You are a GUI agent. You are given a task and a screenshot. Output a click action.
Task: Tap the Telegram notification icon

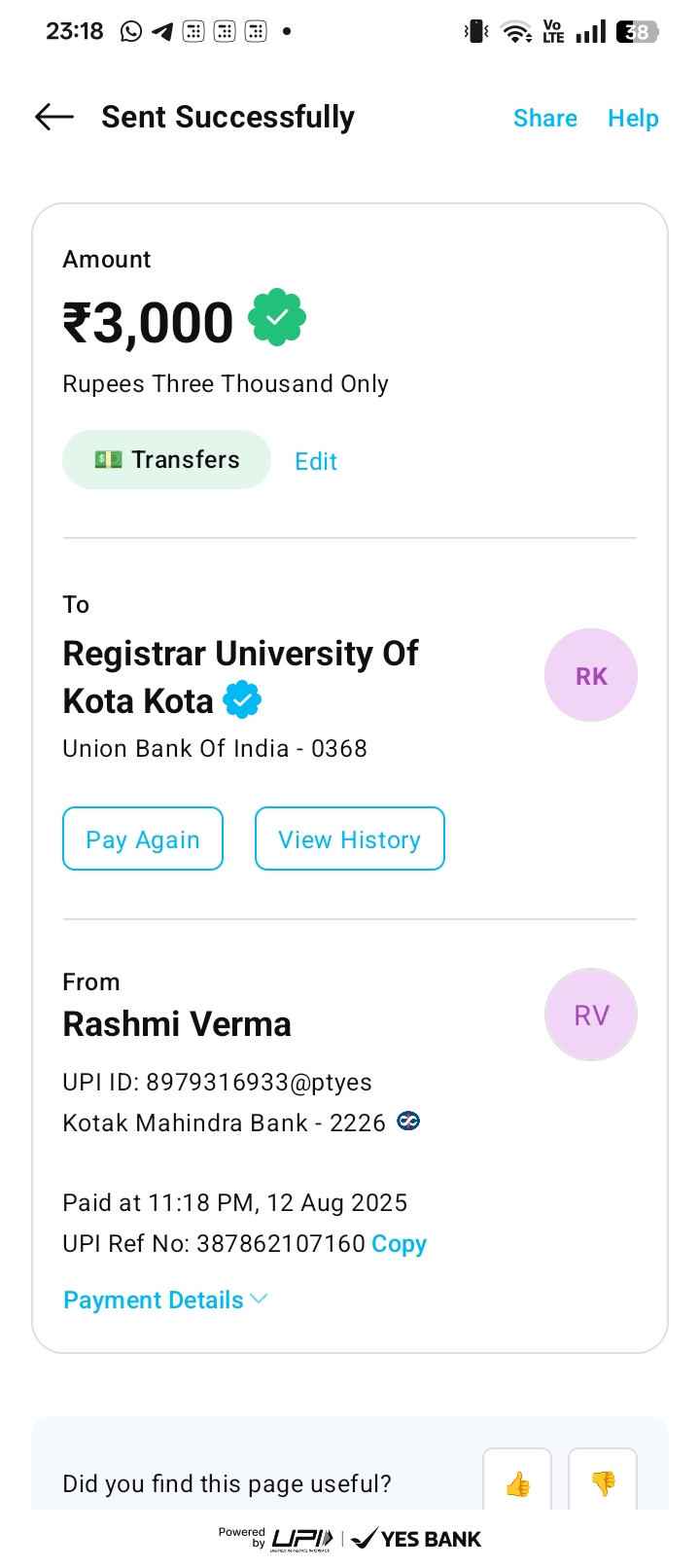(x=162, y=32)
